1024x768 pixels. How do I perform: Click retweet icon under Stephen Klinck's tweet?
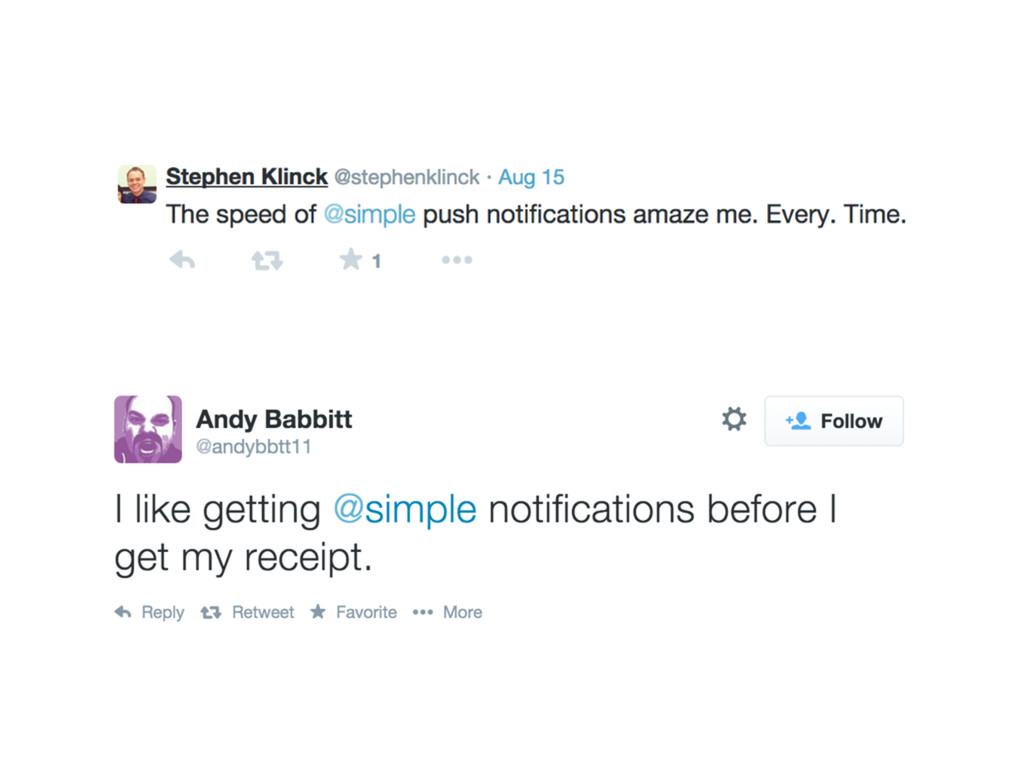pyautogui.click(x=267, y=261)
